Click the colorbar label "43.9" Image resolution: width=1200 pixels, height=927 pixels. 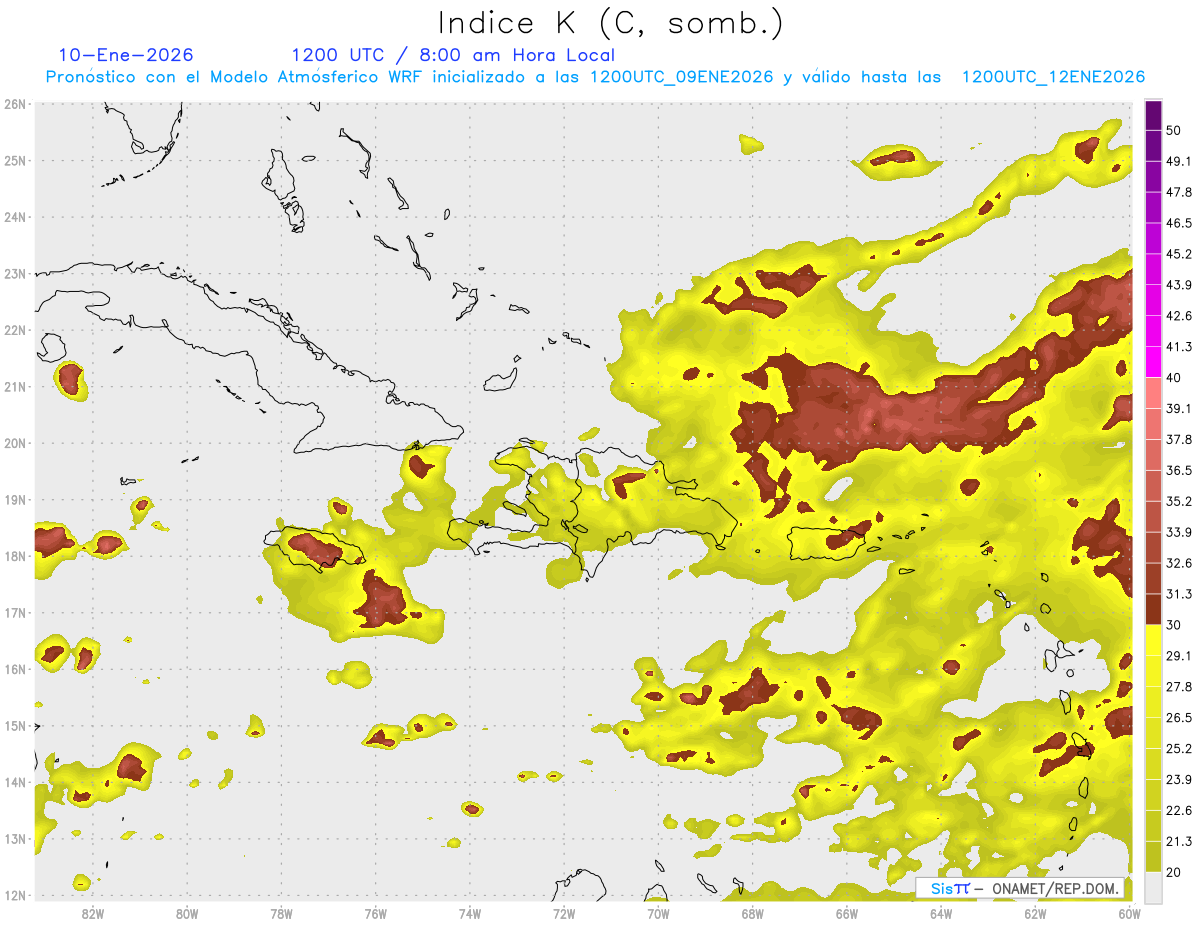(1178, 285)
